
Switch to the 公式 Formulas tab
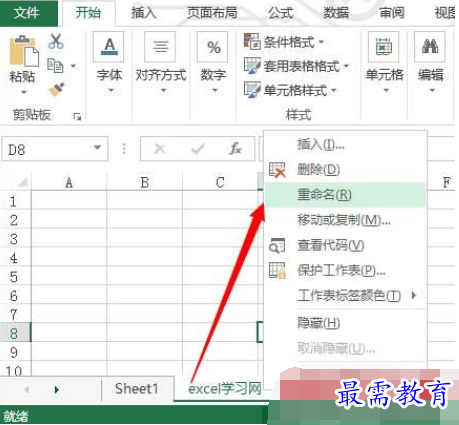281,13
